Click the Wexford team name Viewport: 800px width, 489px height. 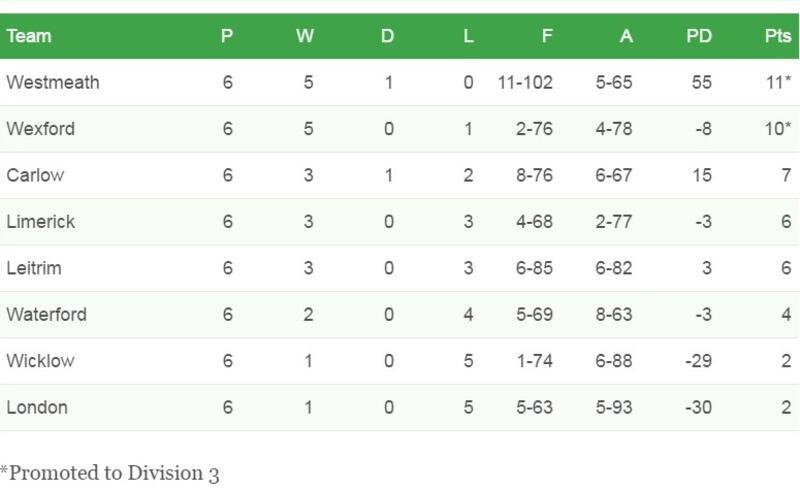click(41, 129)
